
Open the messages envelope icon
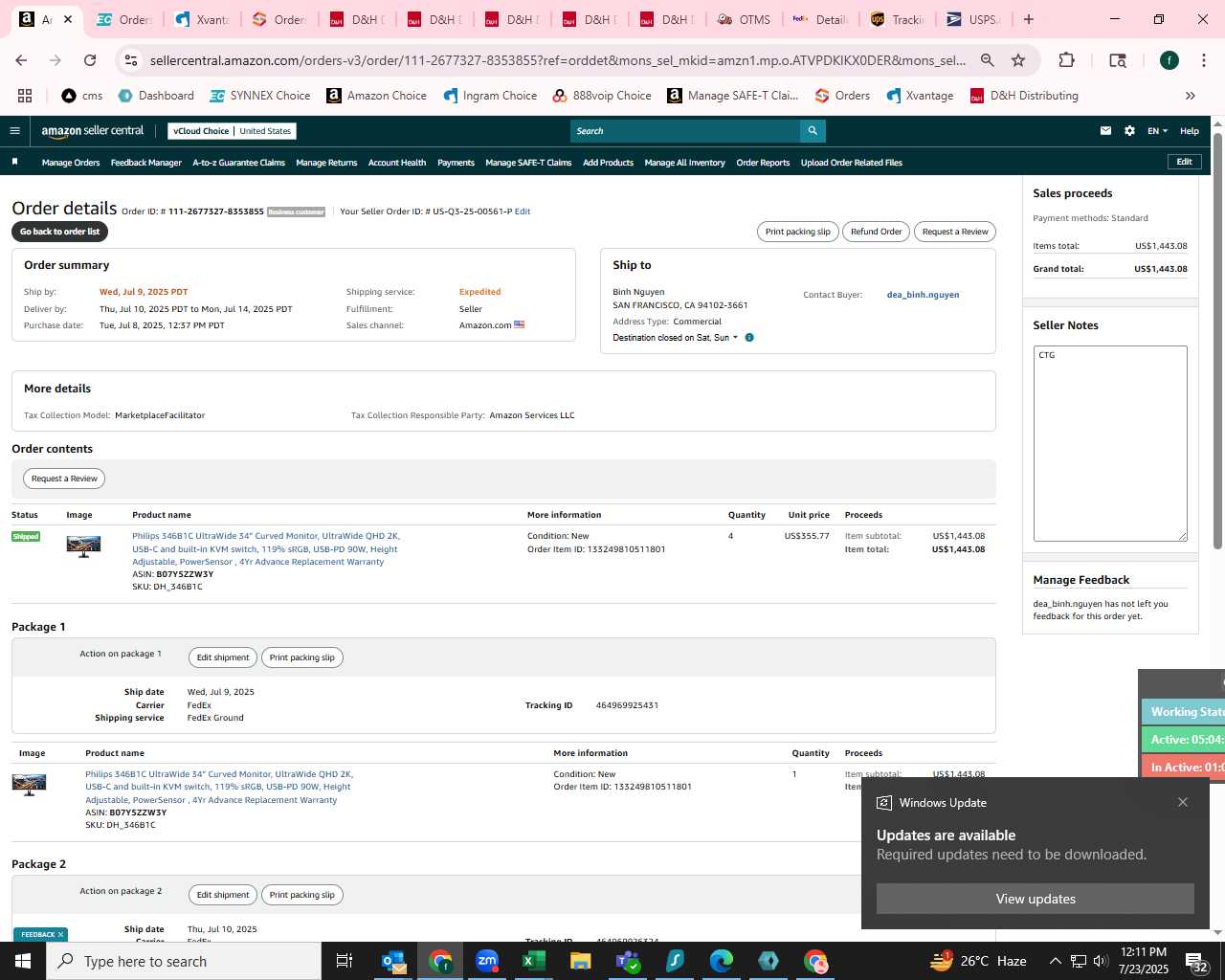pyautogui.click(x=1105, y=131)
